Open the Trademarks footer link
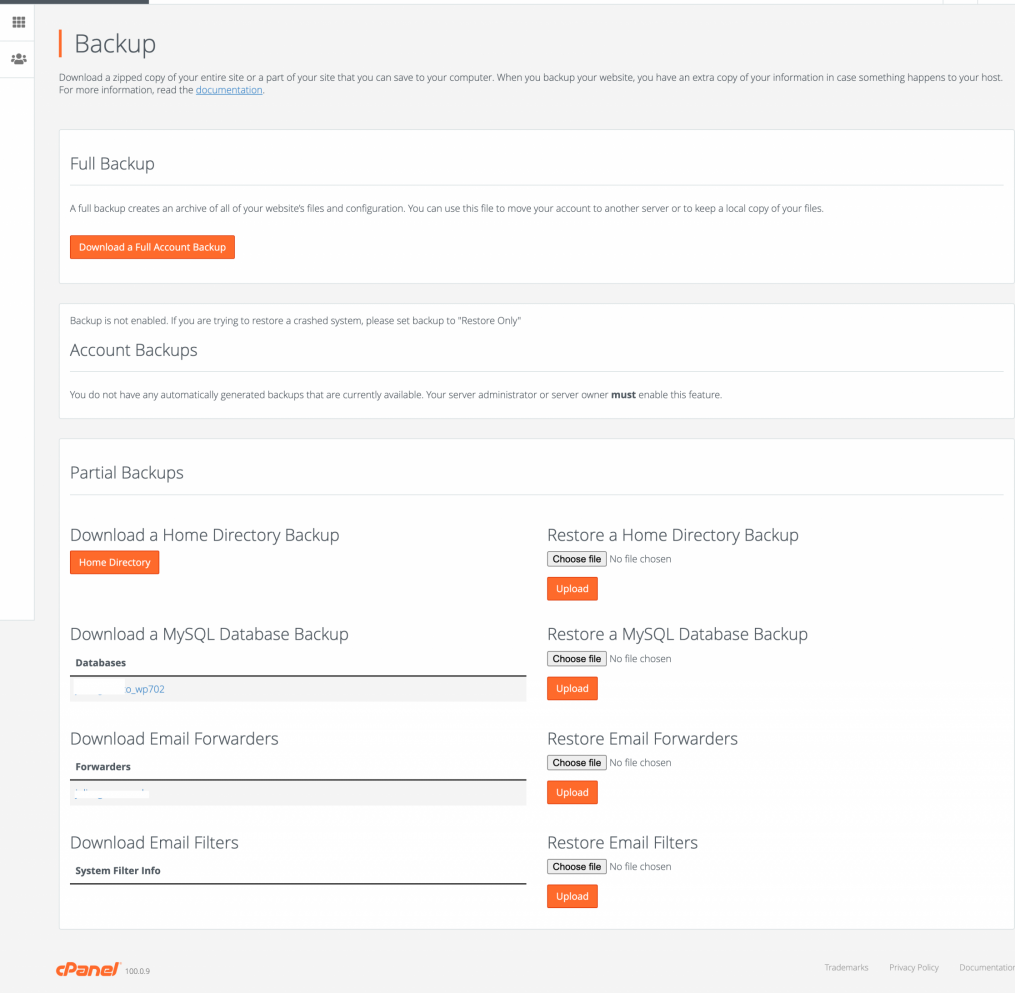The width and height of the screenshot is (1015, 993). [846, 967]
